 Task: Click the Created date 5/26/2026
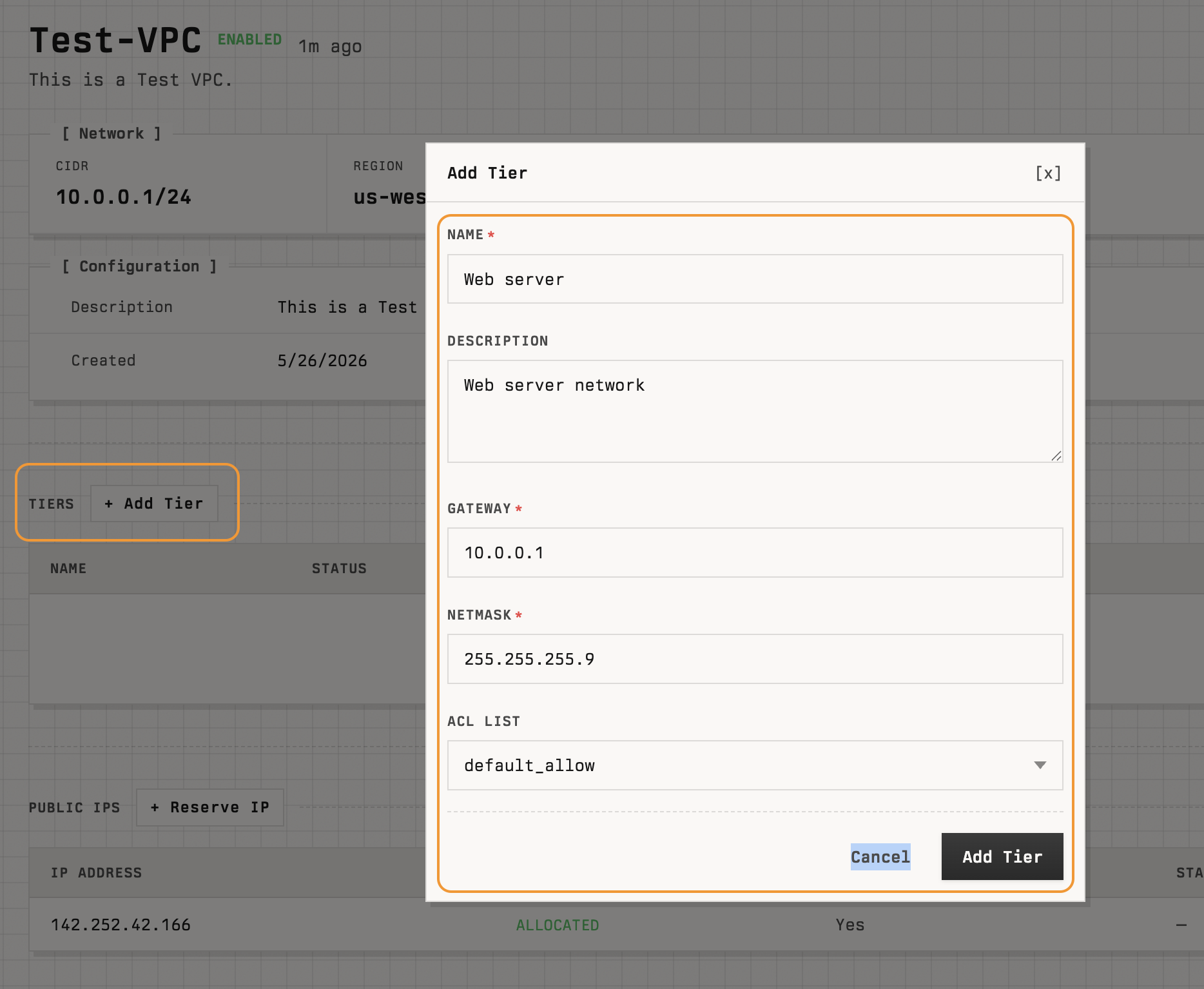click(322, 360)
